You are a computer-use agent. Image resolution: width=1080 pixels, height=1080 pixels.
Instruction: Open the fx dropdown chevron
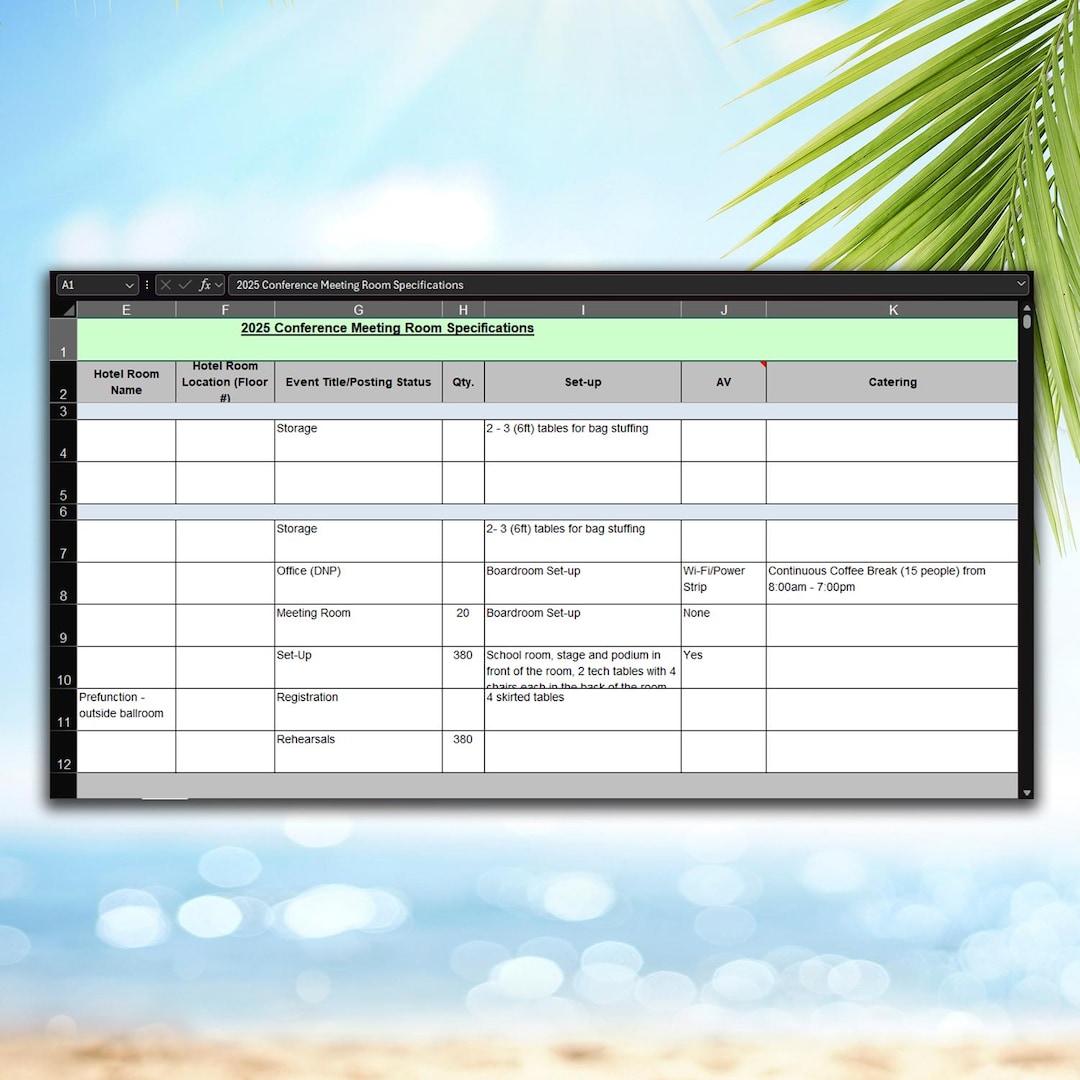(x=218, y=285)
